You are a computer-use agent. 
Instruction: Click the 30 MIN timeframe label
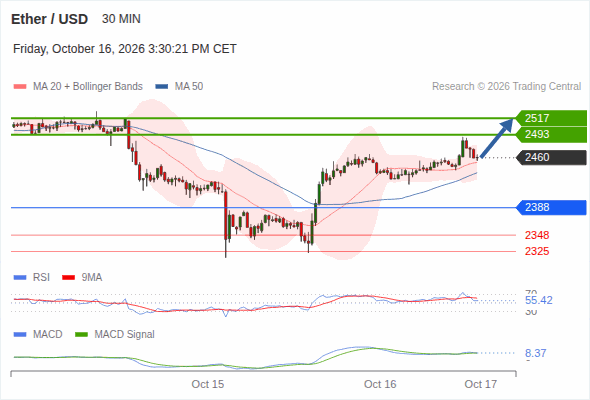[121, 19]
